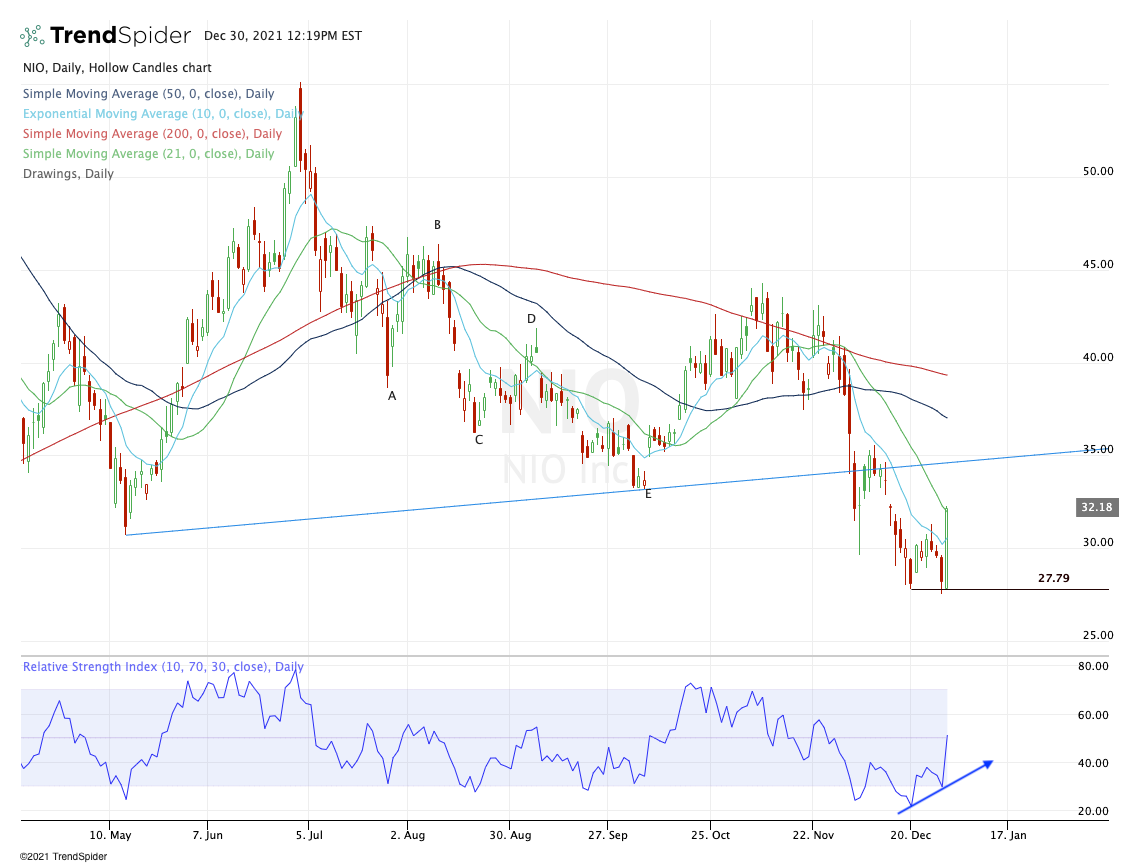Click the '©2021 TrendSpider' copyright text

(63, 857)
